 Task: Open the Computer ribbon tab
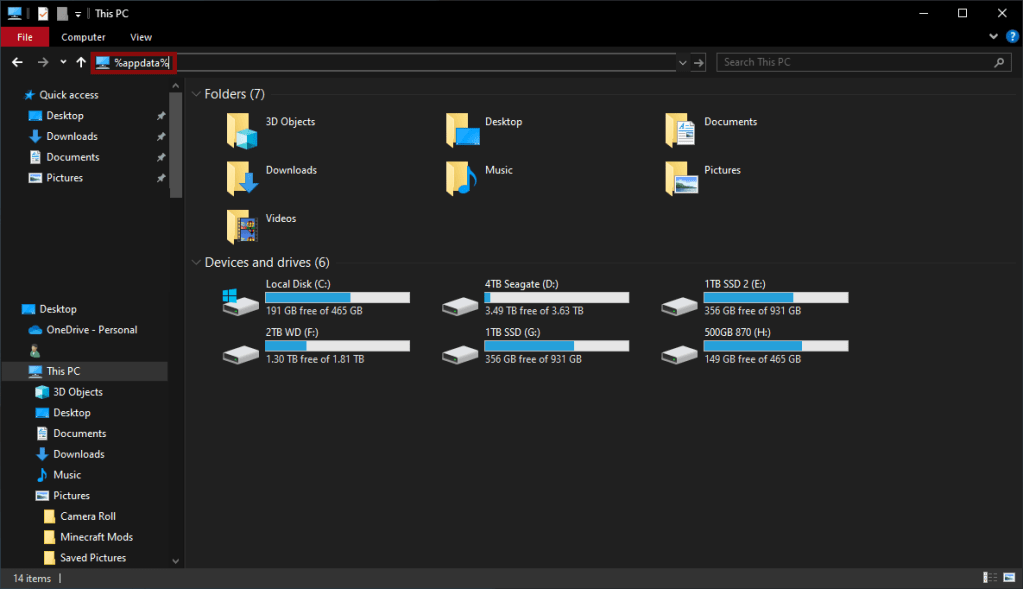83,37
